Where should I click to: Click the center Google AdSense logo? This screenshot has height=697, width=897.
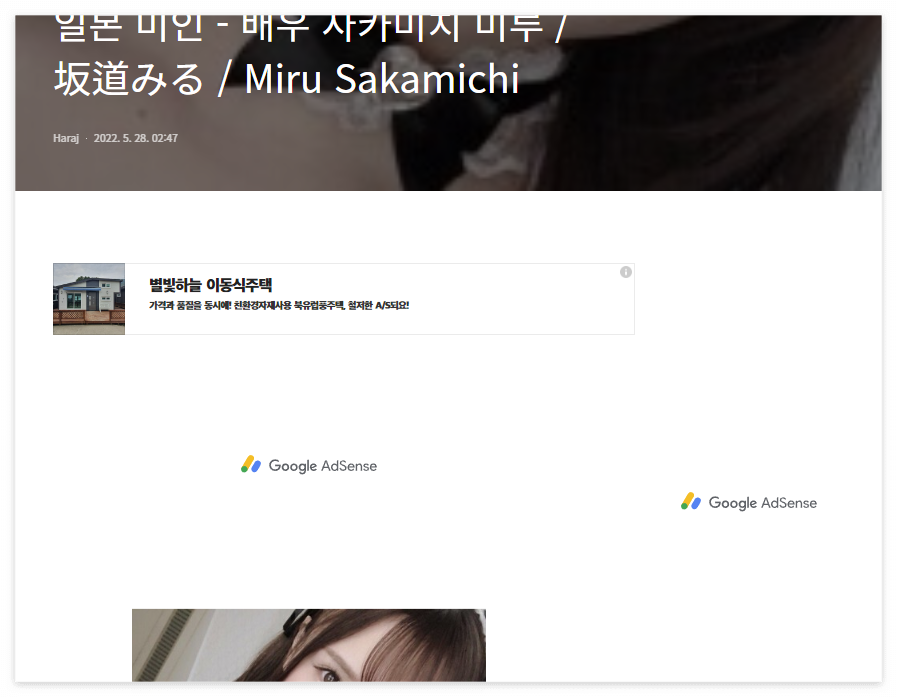(309, 465)
